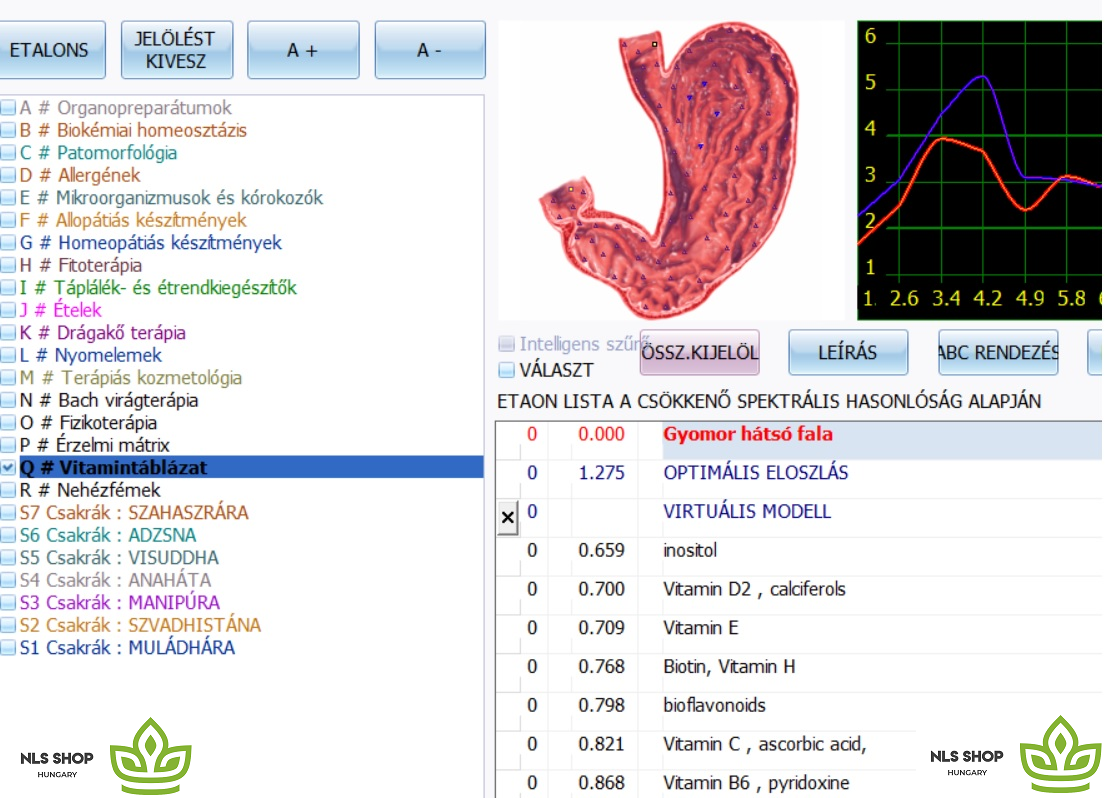Select the Biotin, Vitamin H row
The image size is (1106, 798).
click(x=799, y=673)
